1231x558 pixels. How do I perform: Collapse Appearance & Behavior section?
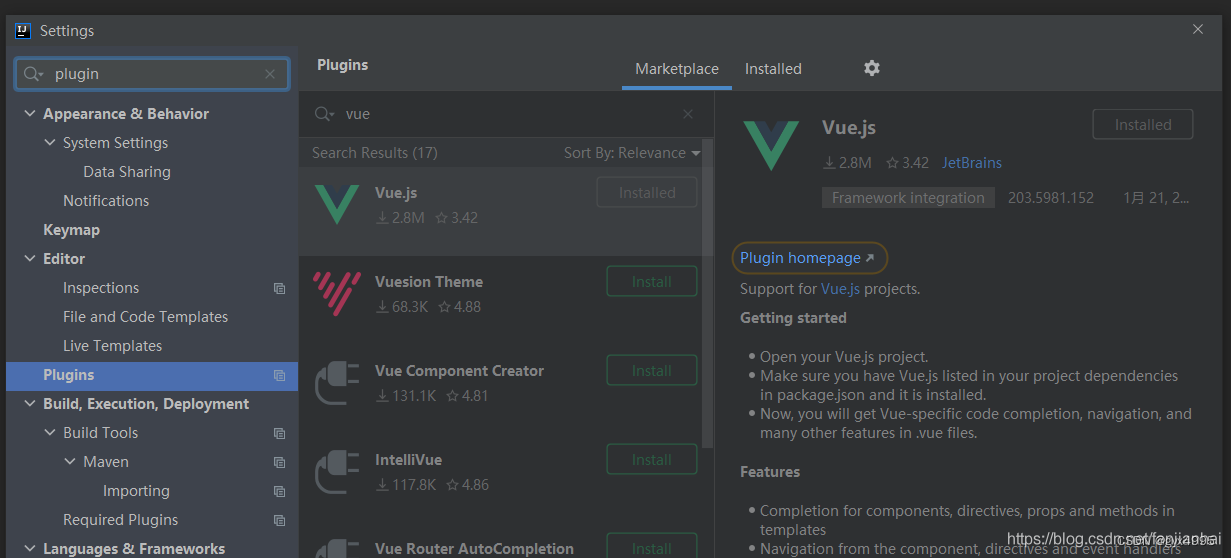click(29, 114)
